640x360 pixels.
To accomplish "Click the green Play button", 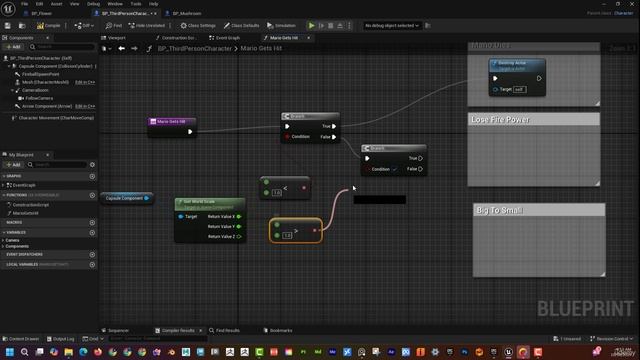I will [x=311, y=26].
